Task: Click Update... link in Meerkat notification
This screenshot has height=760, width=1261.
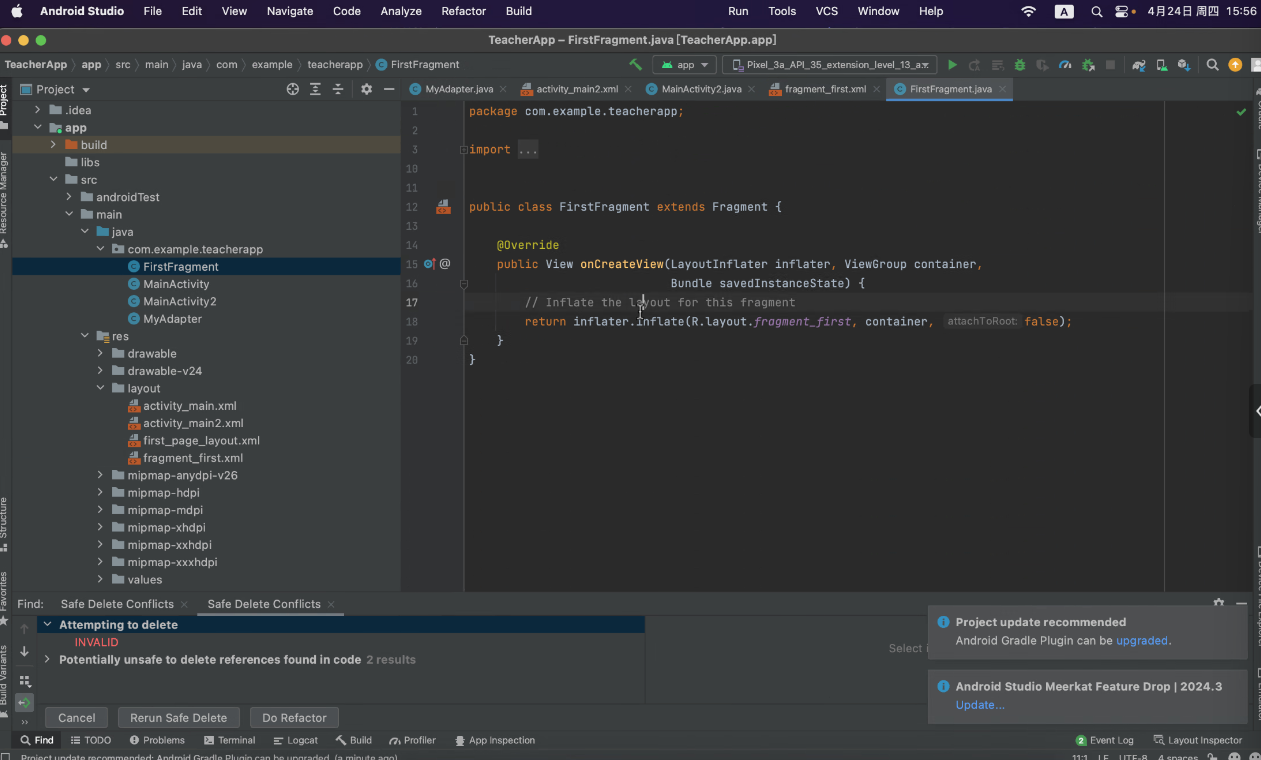Action: coord(980,705)
